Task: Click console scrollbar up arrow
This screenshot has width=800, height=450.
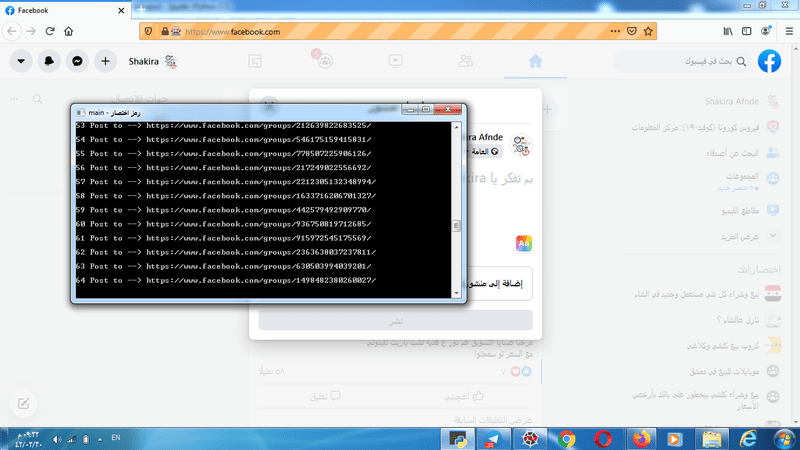Action: (x=457, y=126)
